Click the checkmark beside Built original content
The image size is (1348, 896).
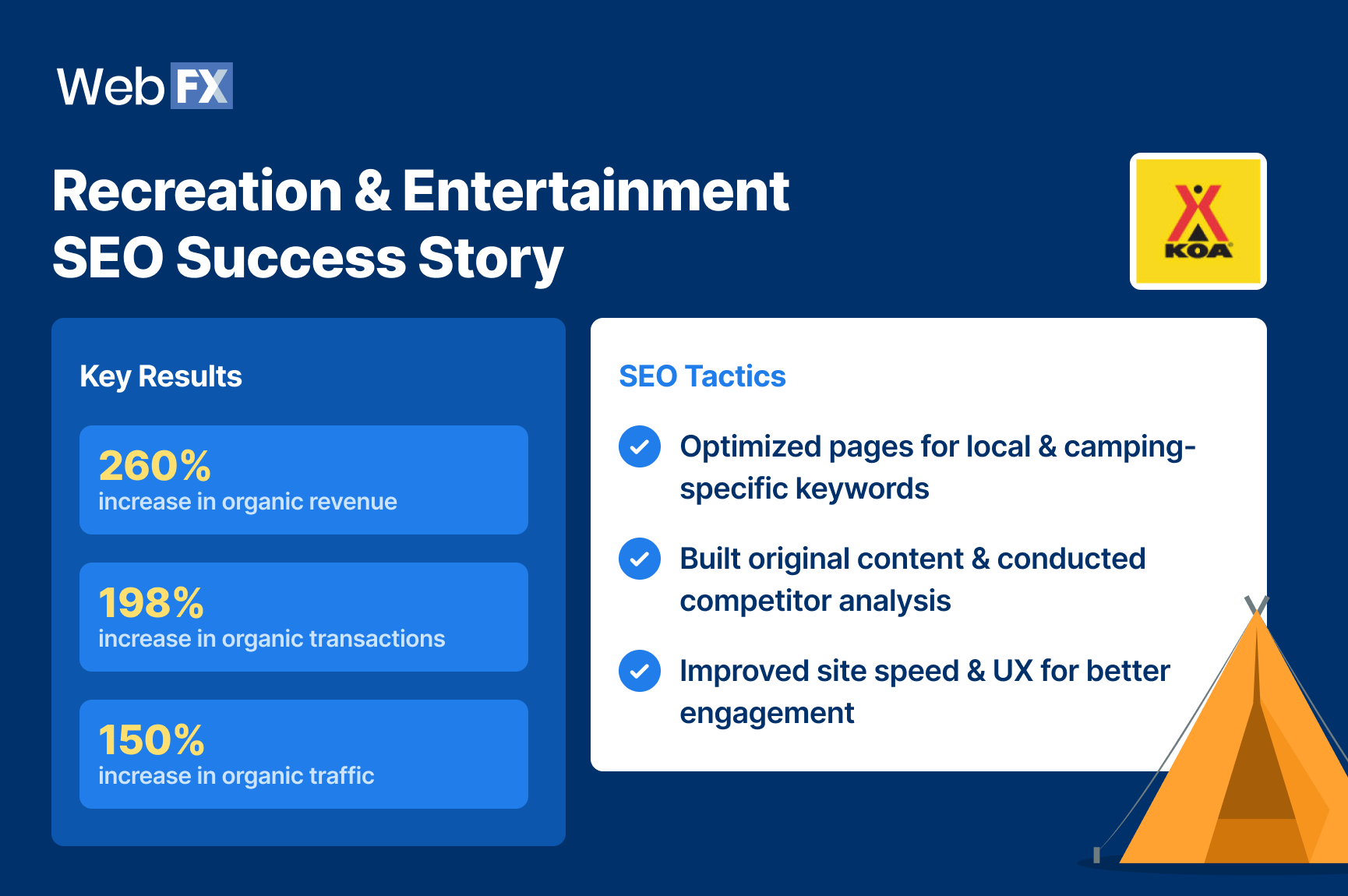[640, 559]
